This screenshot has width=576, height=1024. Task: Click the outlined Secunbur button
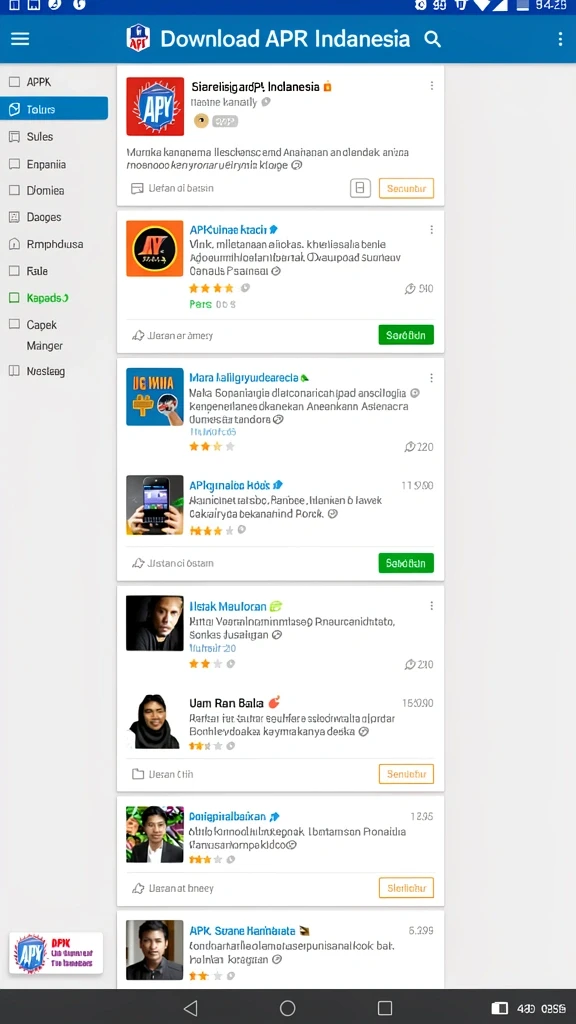(406, 188)
